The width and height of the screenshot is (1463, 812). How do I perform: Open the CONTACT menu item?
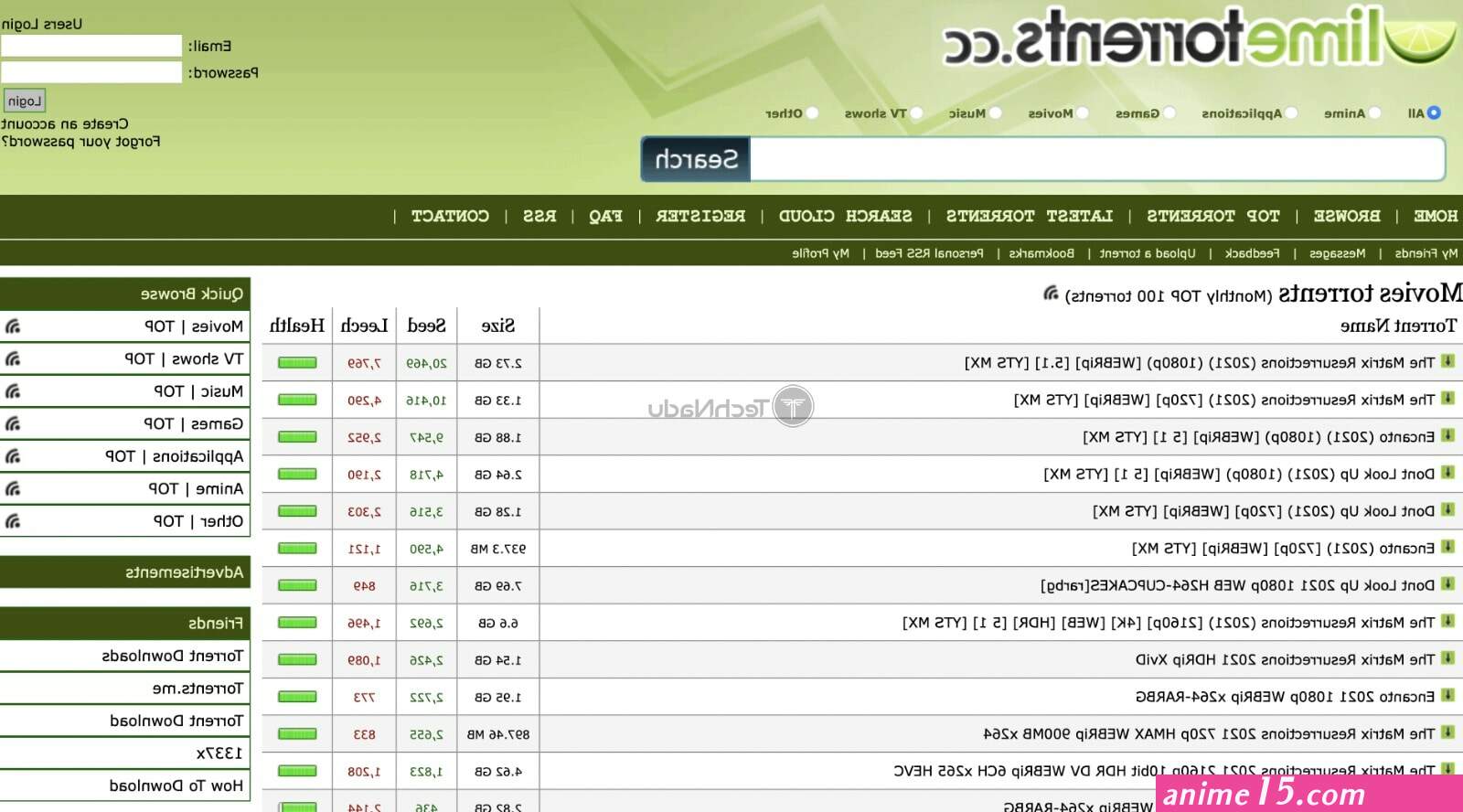coord(450,216)
